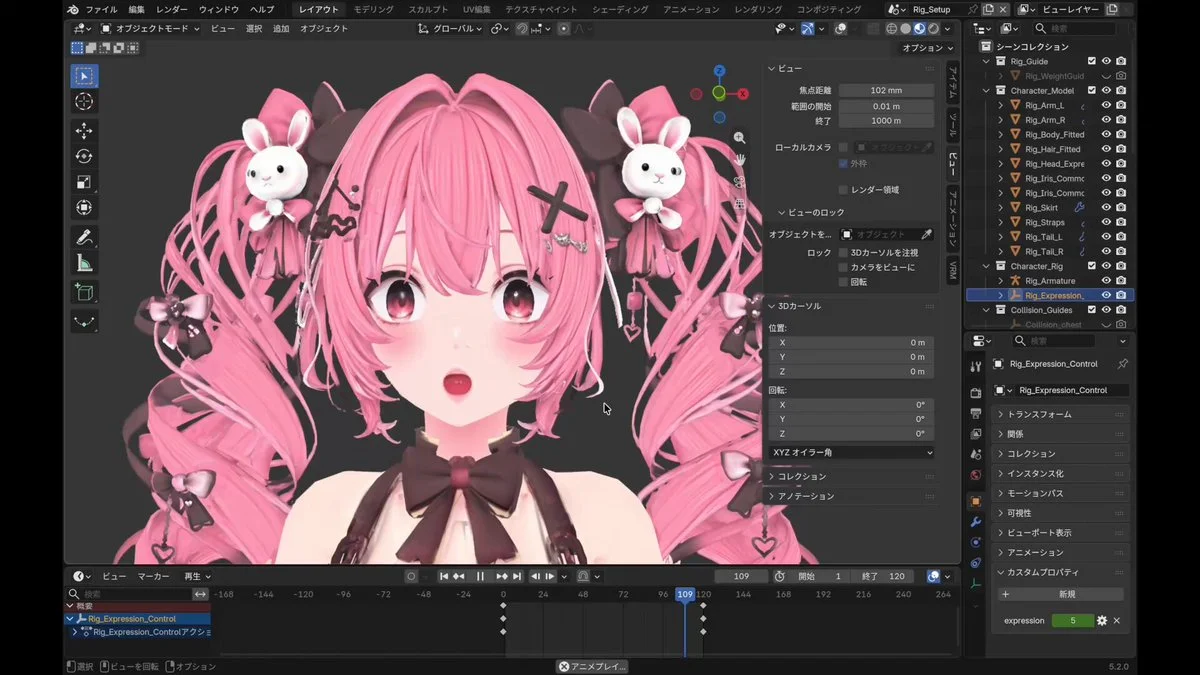This screenshot has height=675, width=1200.
Task: Pause the animation playback
Action: pyautogui.click(x=480, y=576)
